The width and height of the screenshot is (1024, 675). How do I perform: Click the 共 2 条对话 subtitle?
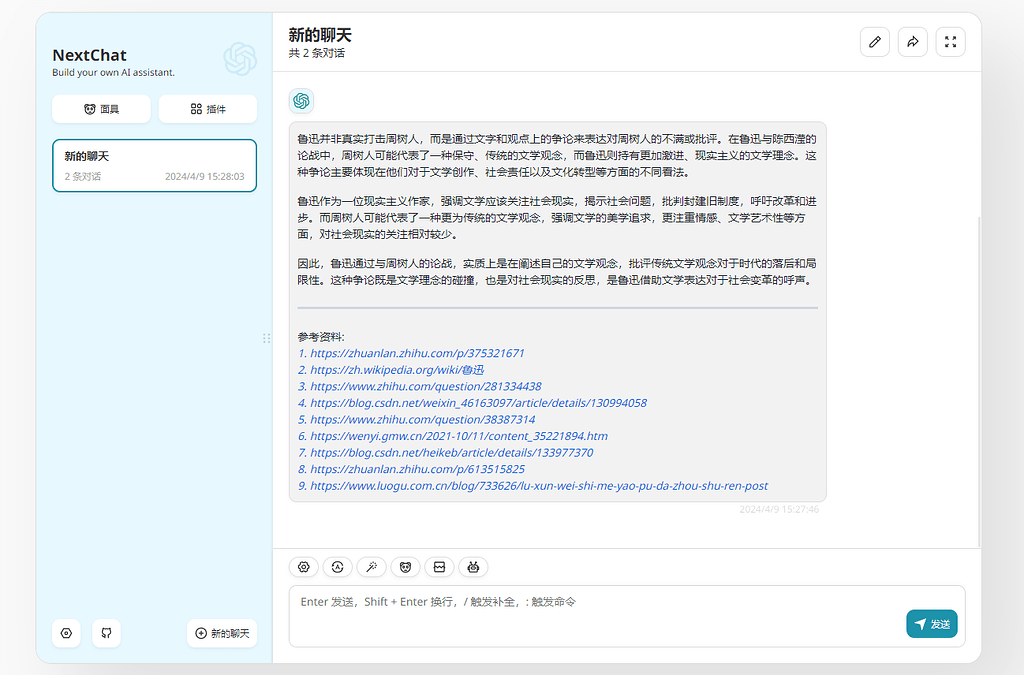click(x=317, y=54)
